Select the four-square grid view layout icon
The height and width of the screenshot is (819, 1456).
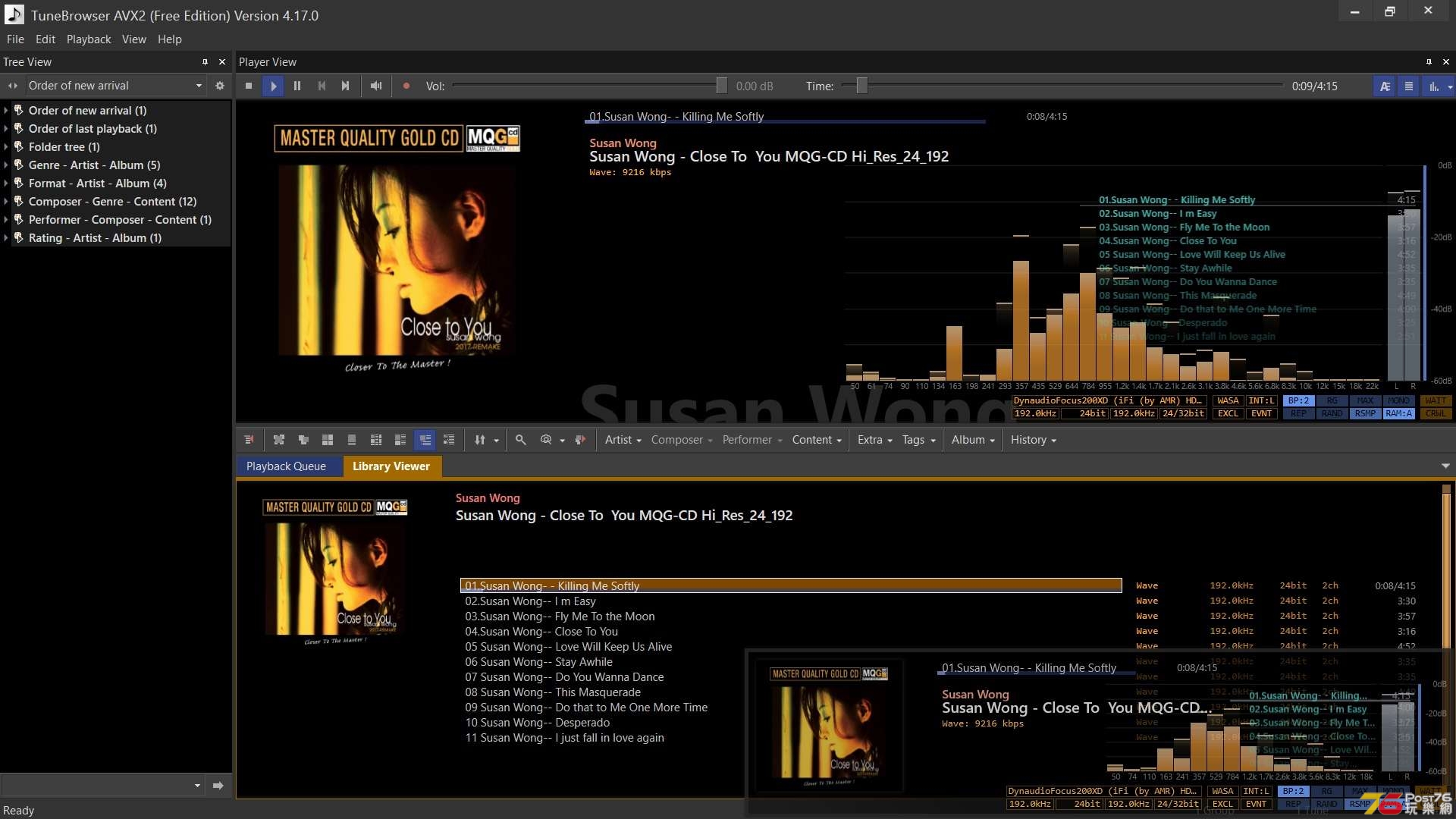(328, 440)
